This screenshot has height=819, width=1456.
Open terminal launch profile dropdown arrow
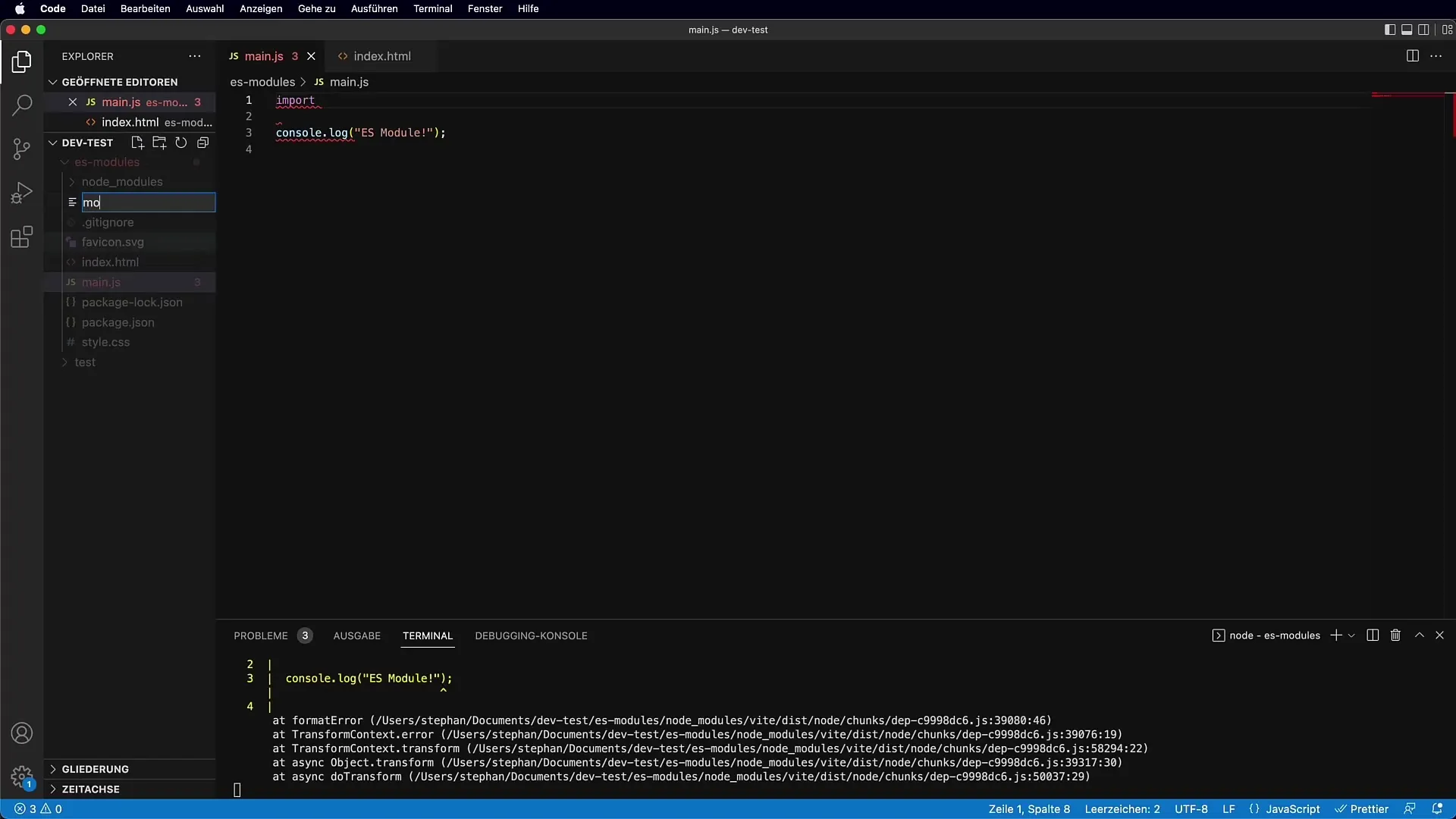tap(1351, 636)
